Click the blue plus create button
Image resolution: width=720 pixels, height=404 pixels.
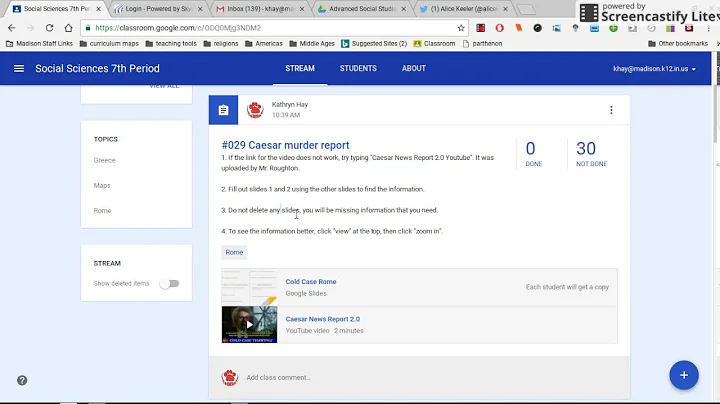click(x=684, y=375)
